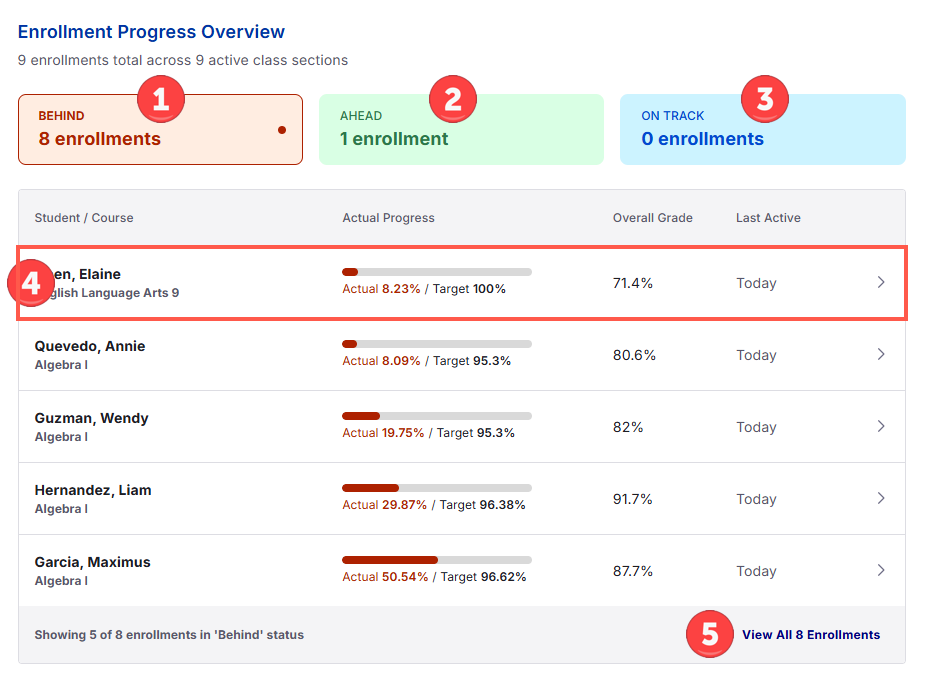Click the Actual 19.75% / Target 95.3% text
This screenshot has height=674, width=925.
428,433
